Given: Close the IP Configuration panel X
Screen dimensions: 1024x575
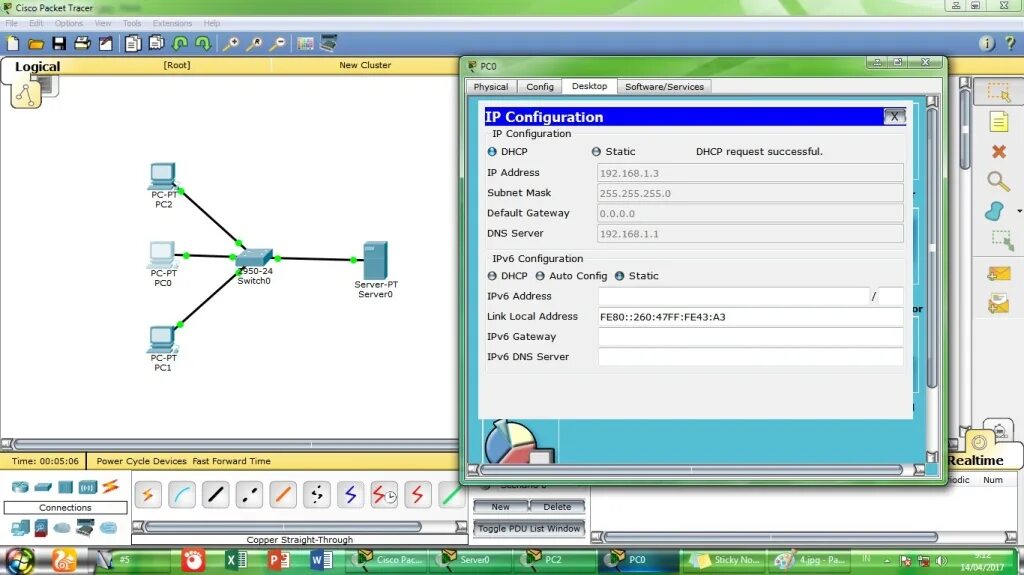Looking at the screenshot, I should pos(894,116).
